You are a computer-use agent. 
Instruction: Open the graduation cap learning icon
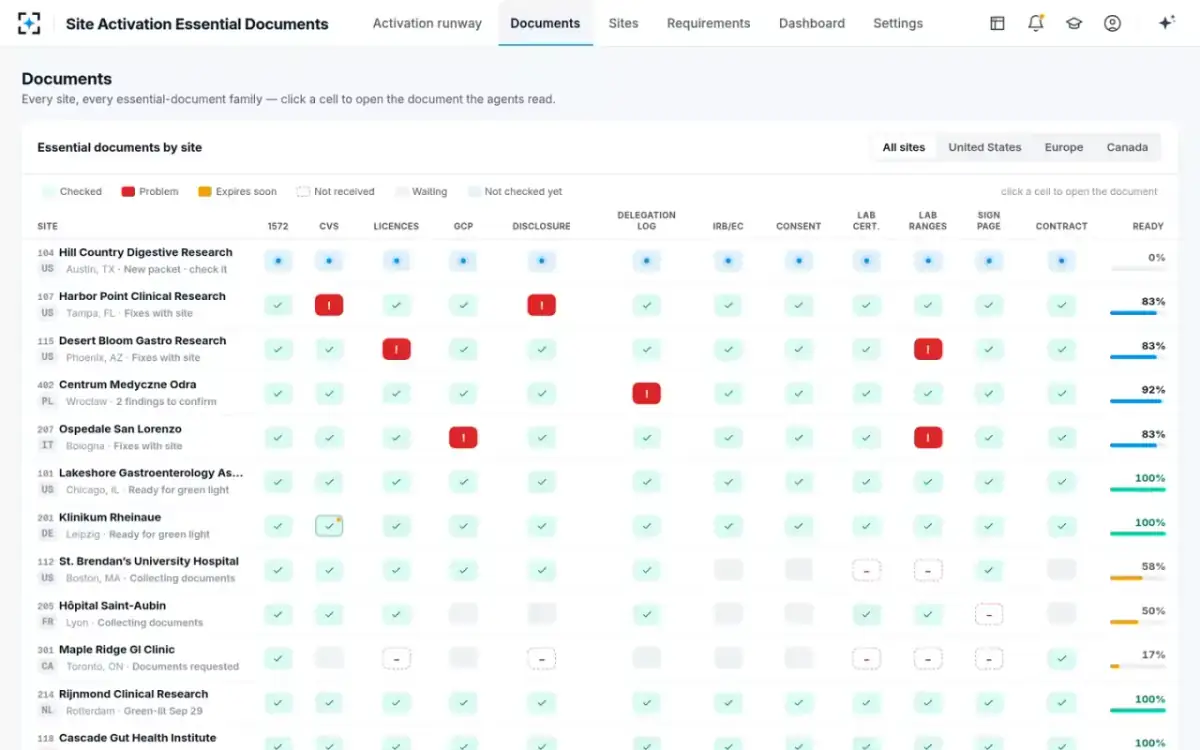1074,23
